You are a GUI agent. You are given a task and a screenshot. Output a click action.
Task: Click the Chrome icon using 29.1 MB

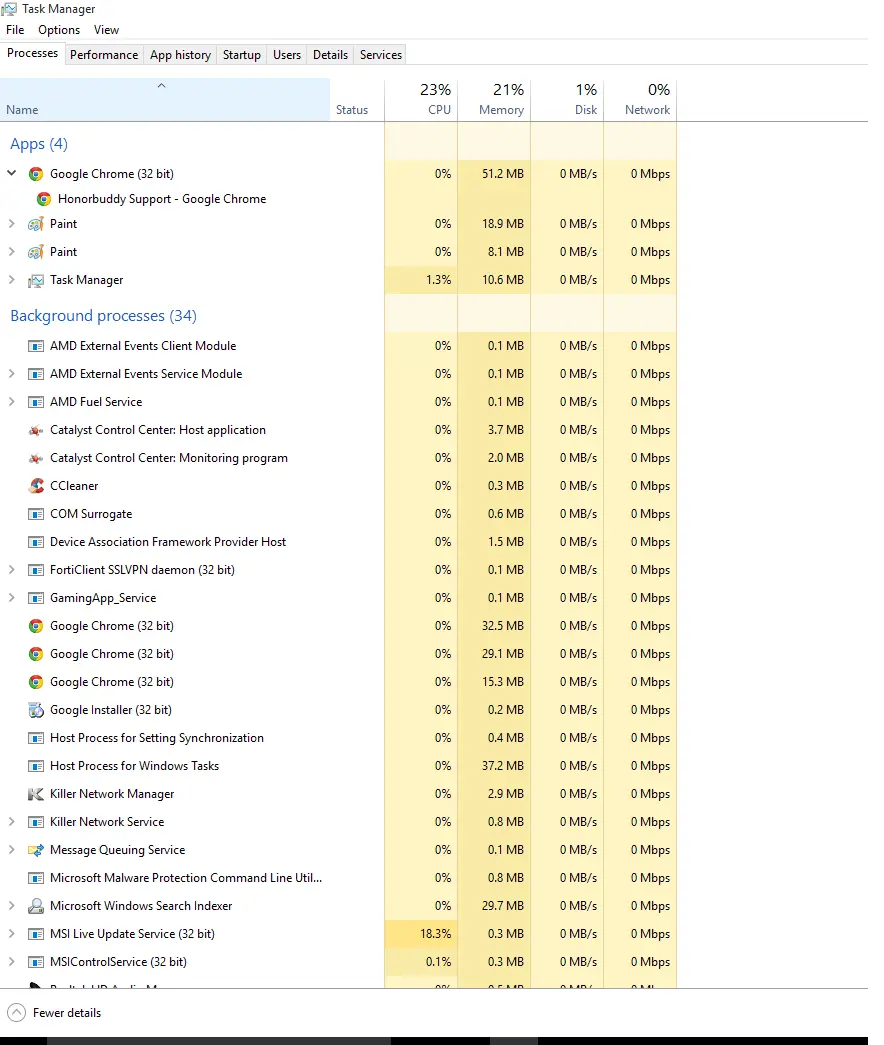coord(36,654)
